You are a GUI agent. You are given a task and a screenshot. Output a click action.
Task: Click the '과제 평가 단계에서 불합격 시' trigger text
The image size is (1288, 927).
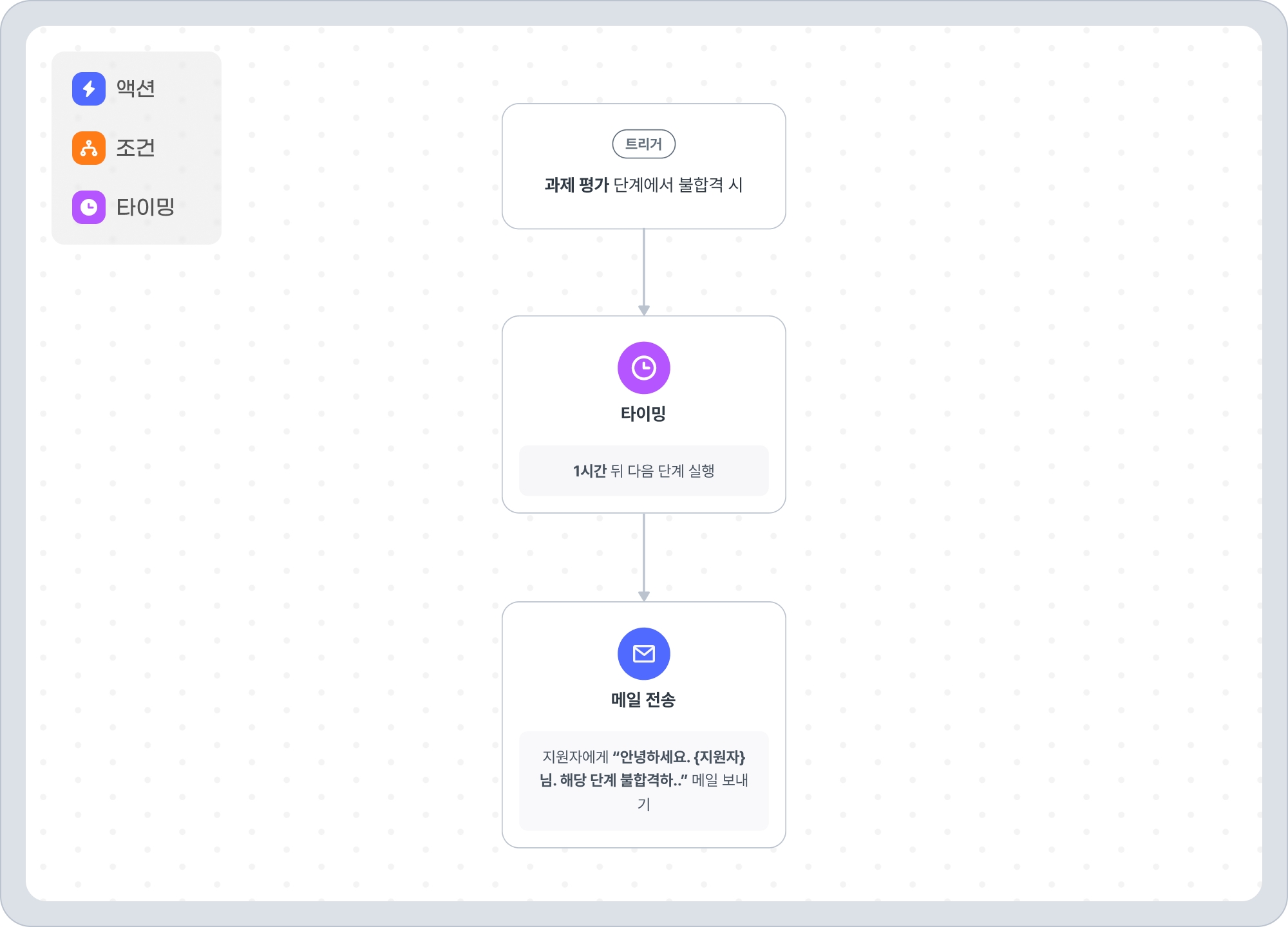point(643,185)
